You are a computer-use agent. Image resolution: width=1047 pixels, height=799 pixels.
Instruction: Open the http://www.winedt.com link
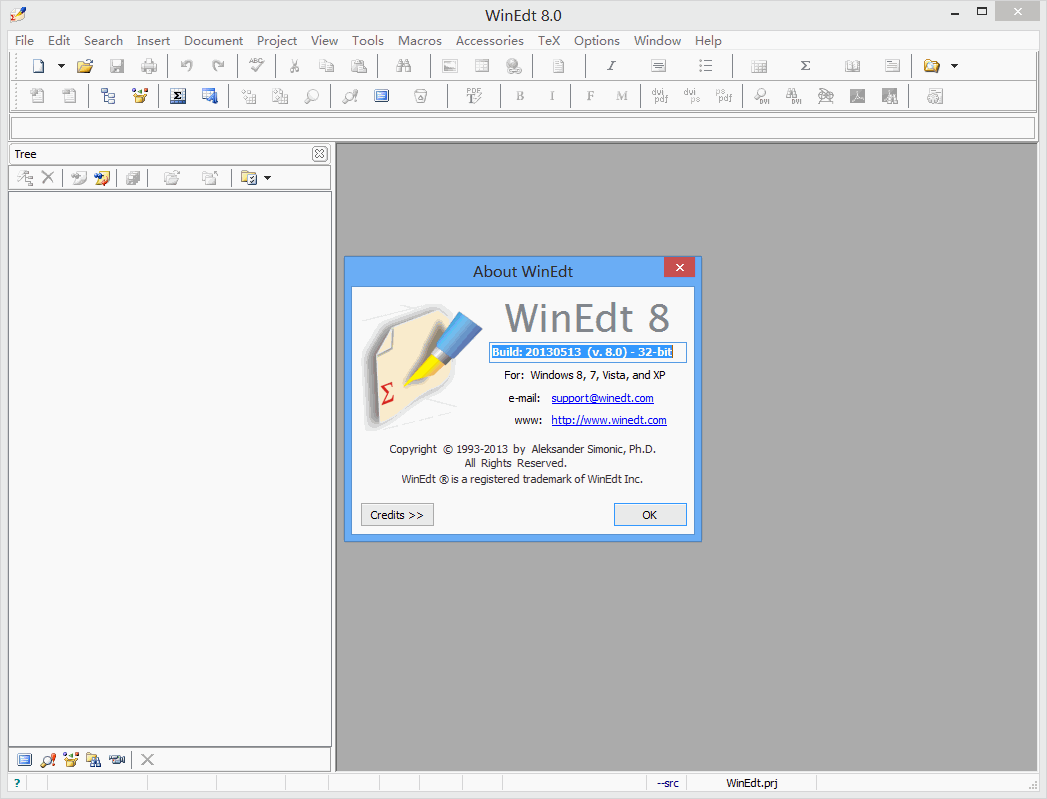click(609, 421)
